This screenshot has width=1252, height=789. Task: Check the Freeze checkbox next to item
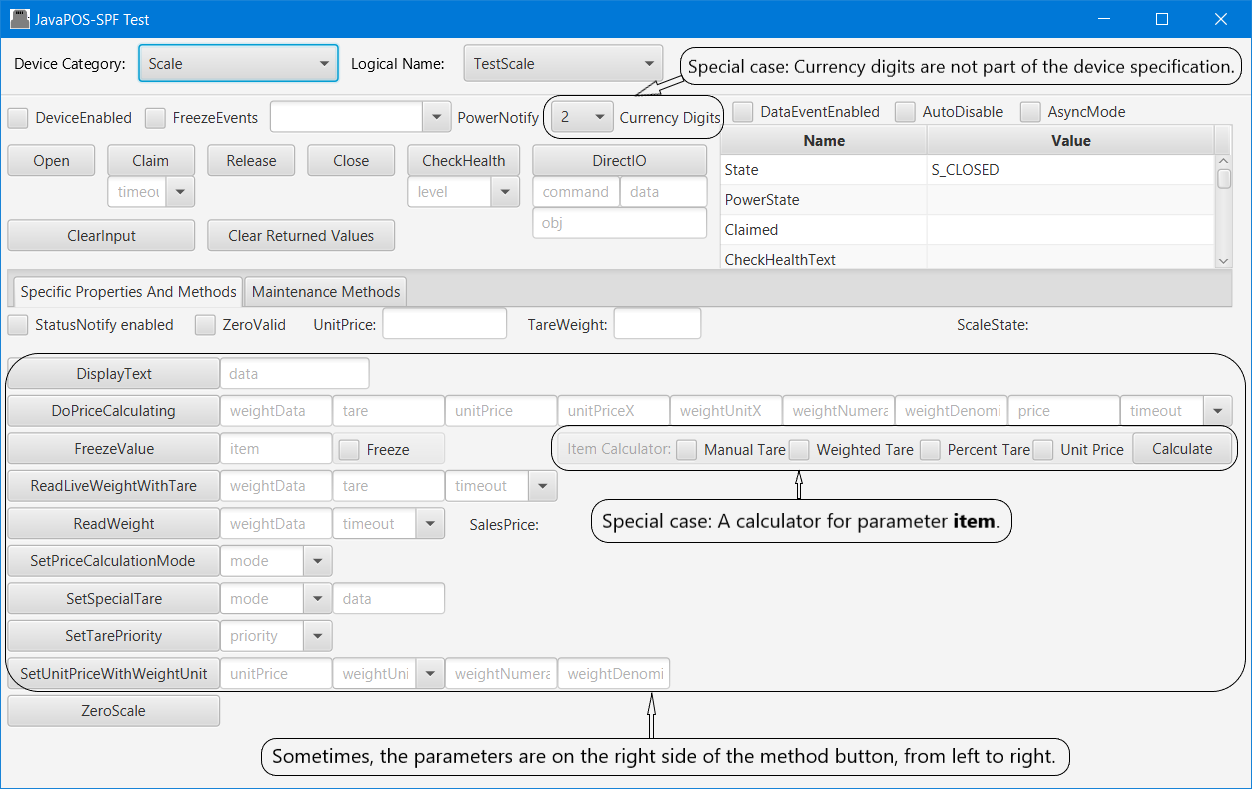point(349,450)
